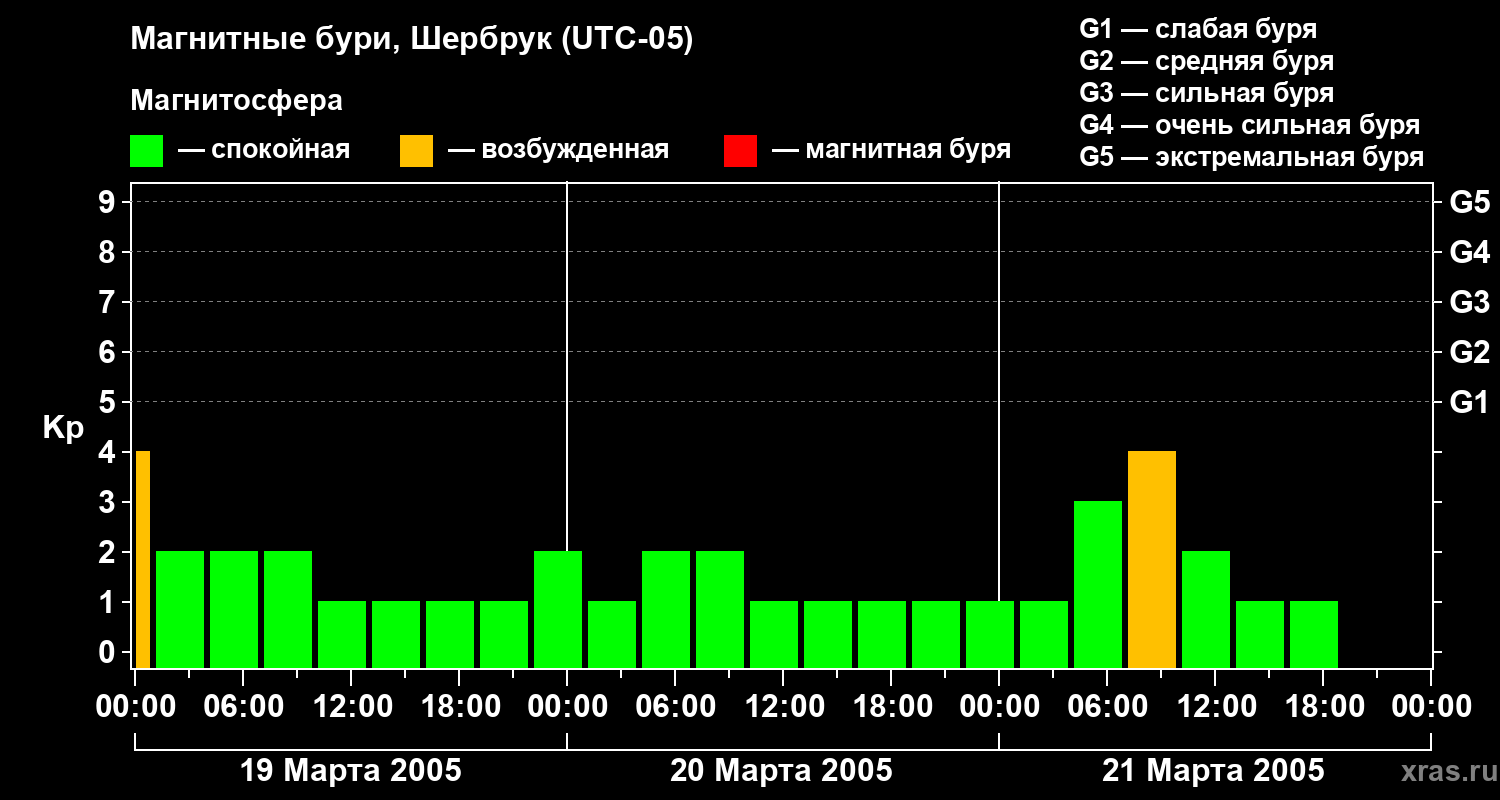Click the '12:00' time label above 19 Марта 2005
This screenshot has height=800, width=1500.
point(351,707)
